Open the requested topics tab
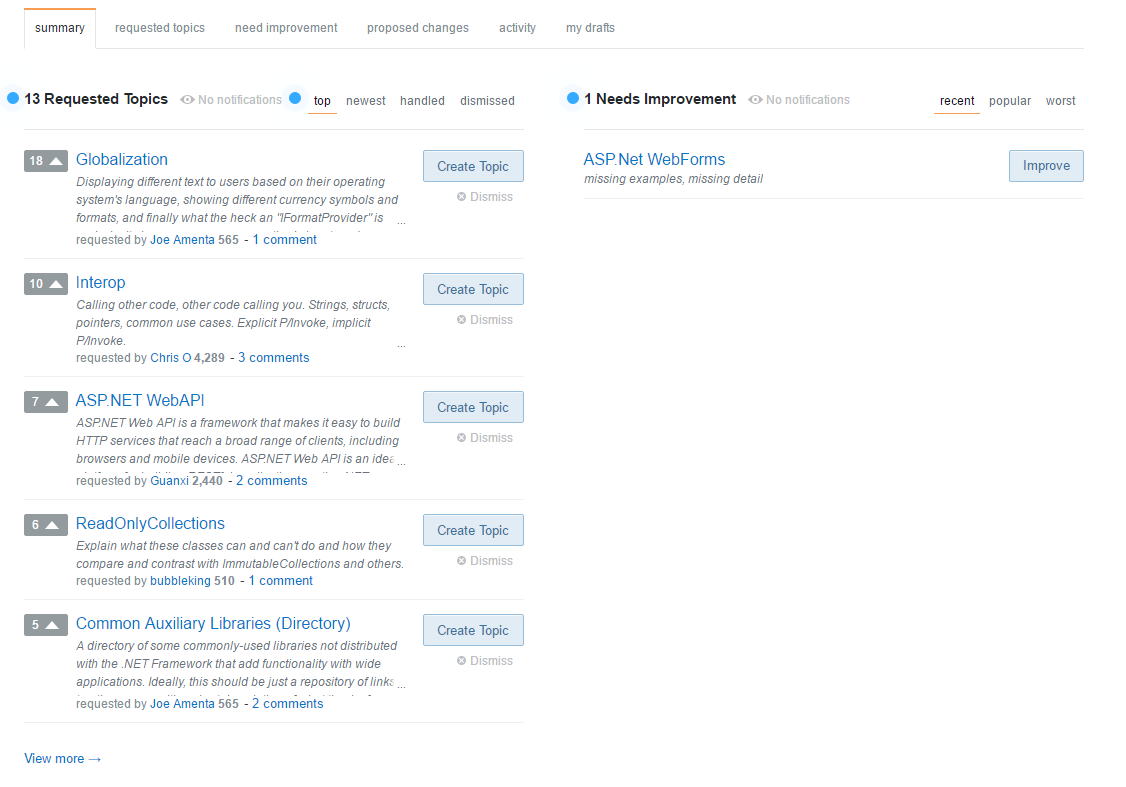Image resolution: width=1126 pixels, height=787 pixels. coord(159,27)
